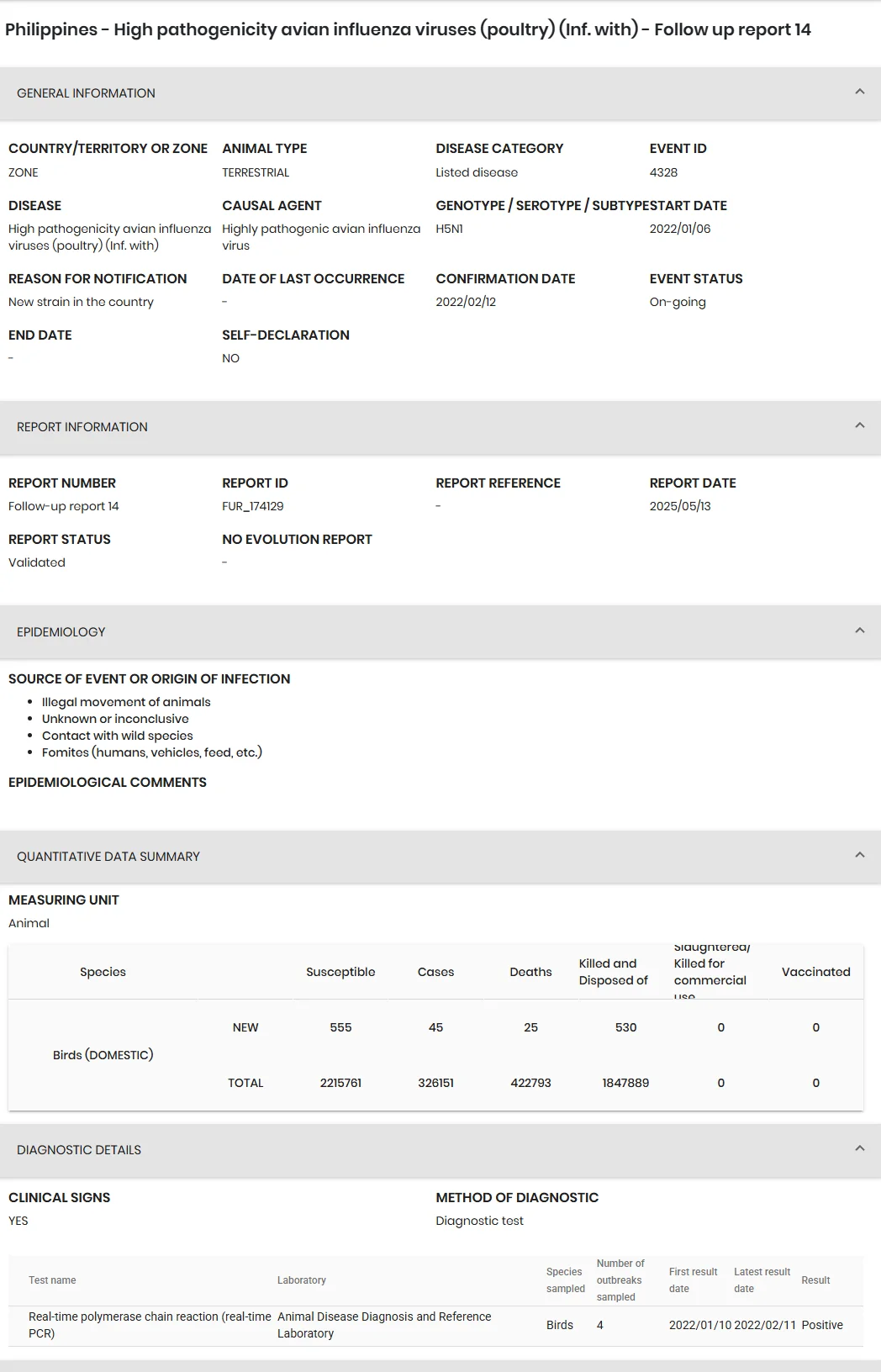Select the Positive result cell
Viewport: 881px width, 1372px height.
click(822, 1325)
